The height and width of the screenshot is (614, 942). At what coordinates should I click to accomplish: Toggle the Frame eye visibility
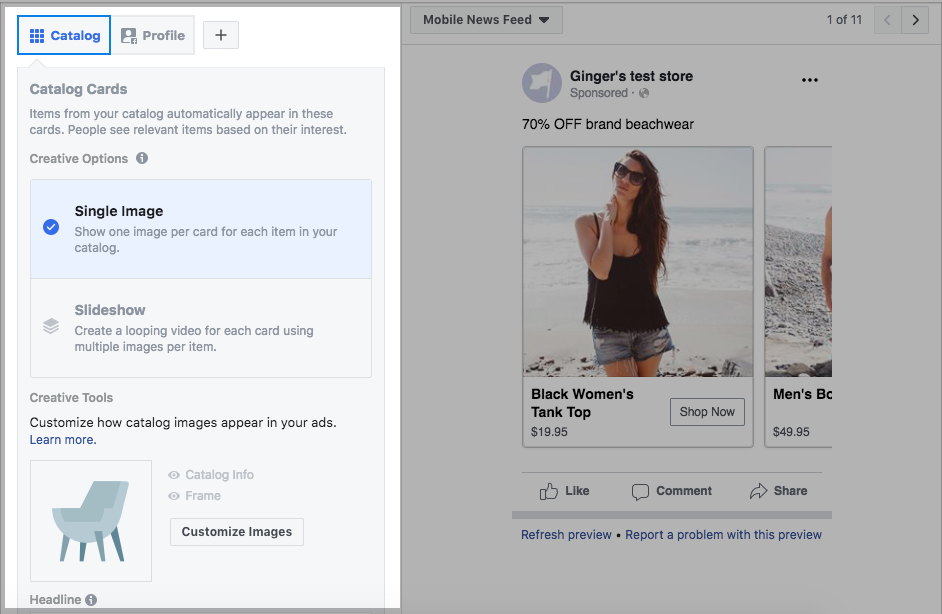(x=174, y=496)
